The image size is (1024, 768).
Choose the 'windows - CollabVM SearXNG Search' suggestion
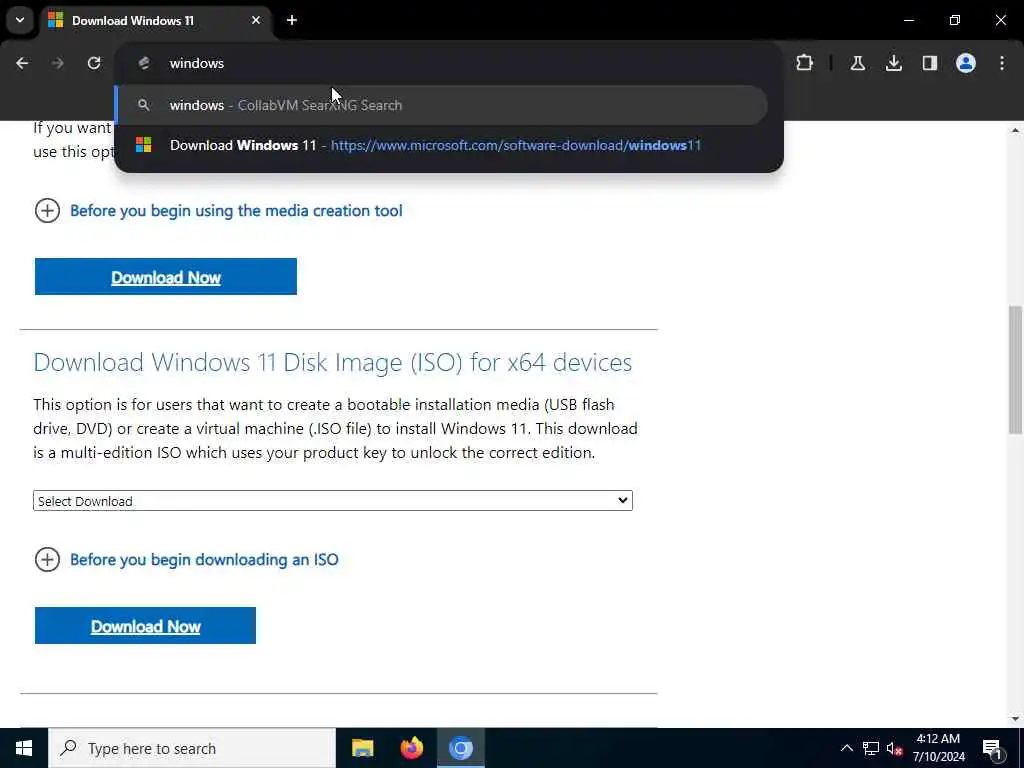coord(441,105)
